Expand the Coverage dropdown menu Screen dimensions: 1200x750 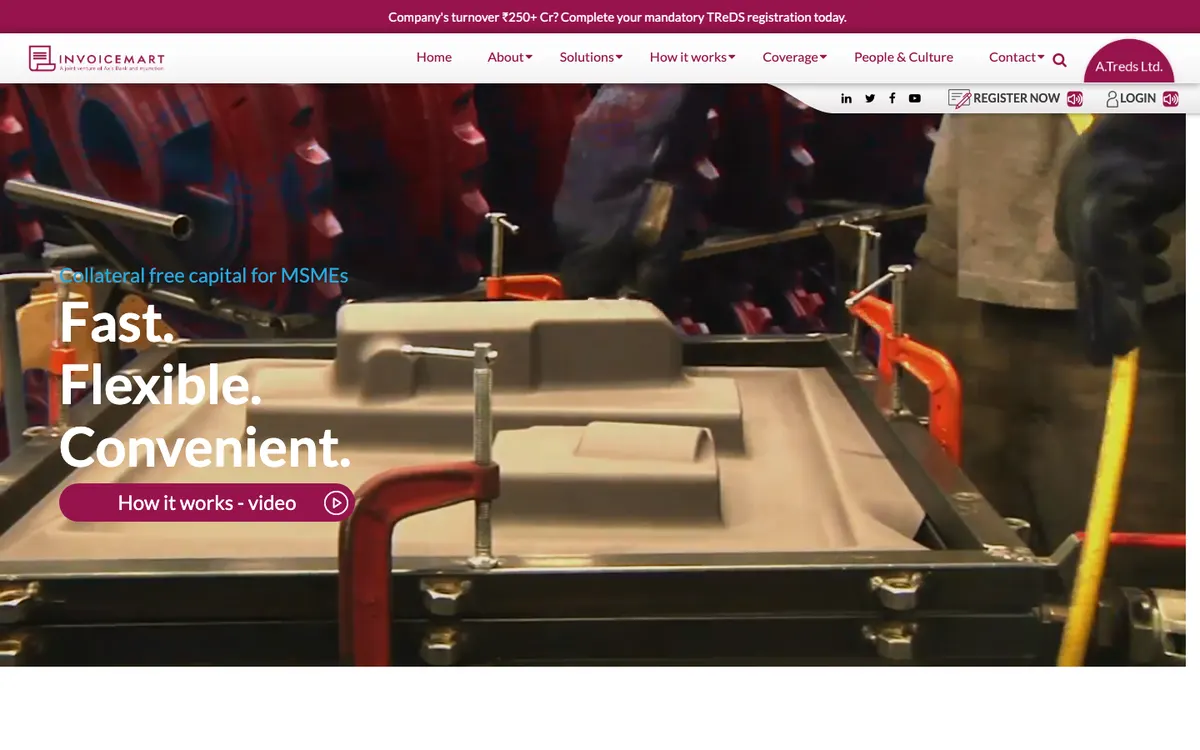click(795, 57)
